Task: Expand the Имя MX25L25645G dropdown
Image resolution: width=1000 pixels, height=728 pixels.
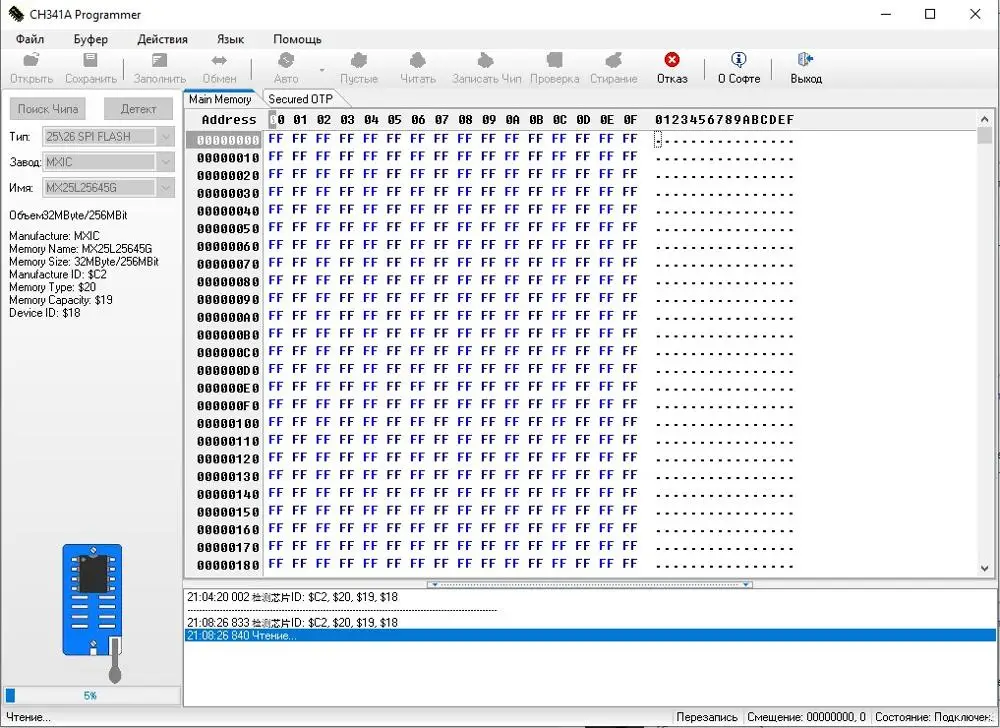Action: [165, 187]
